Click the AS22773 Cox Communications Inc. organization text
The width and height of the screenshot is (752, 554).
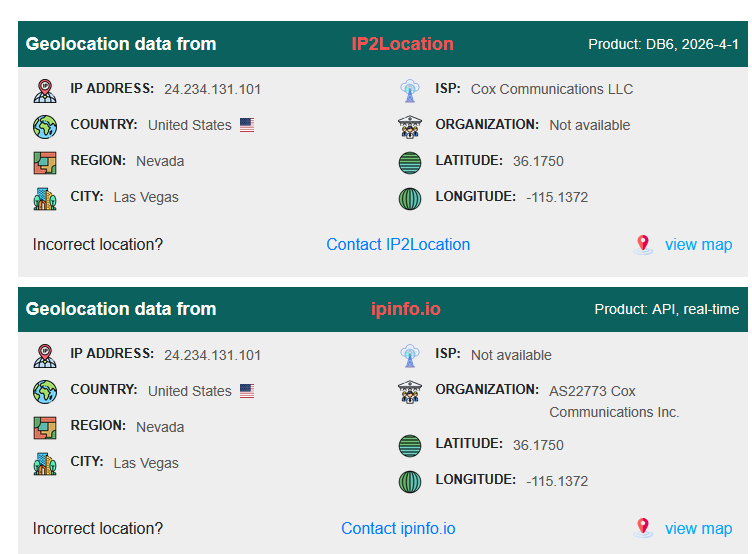coord(614,401)
